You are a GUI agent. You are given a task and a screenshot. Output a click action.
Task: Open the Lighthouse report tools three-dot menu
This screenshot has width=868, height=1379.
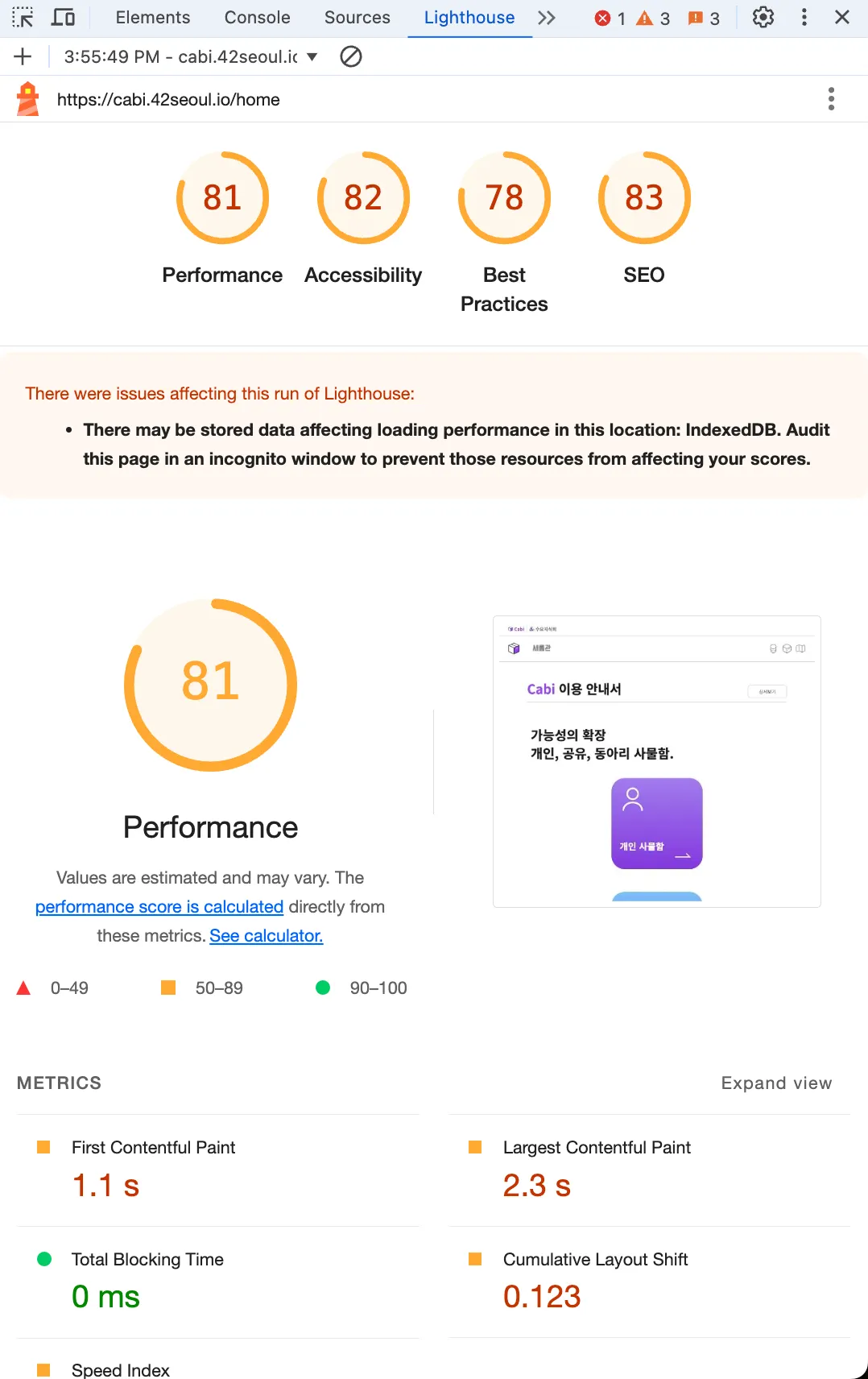coord(831,99)
